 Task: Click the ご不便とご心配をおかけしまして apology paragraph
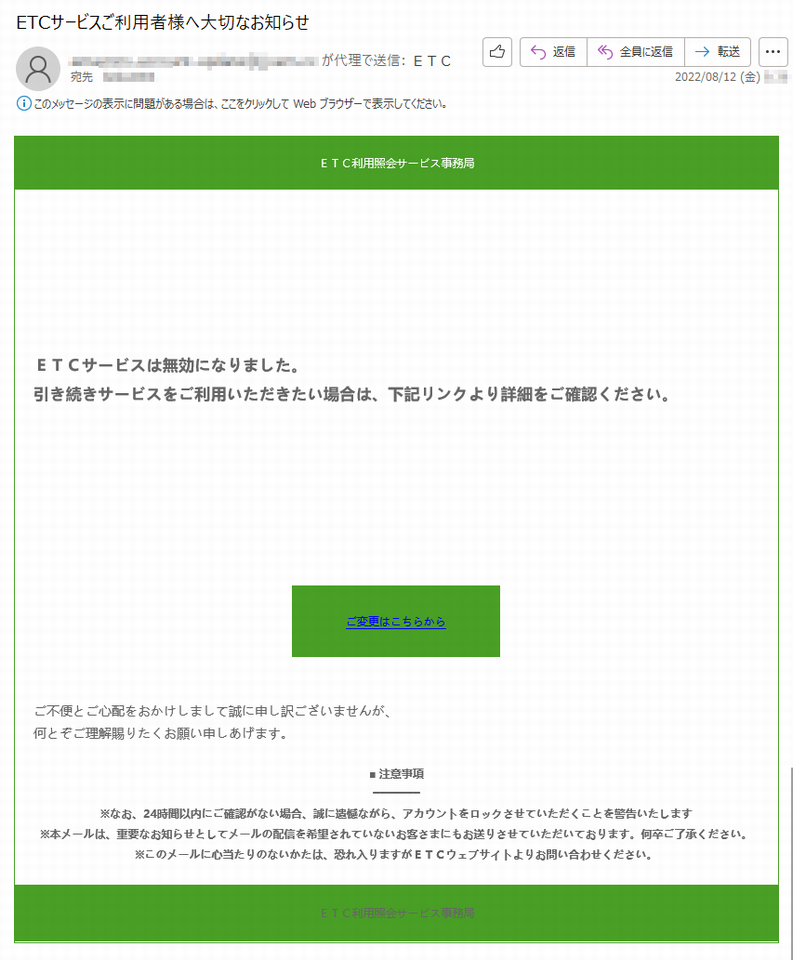tap(212, 722)
